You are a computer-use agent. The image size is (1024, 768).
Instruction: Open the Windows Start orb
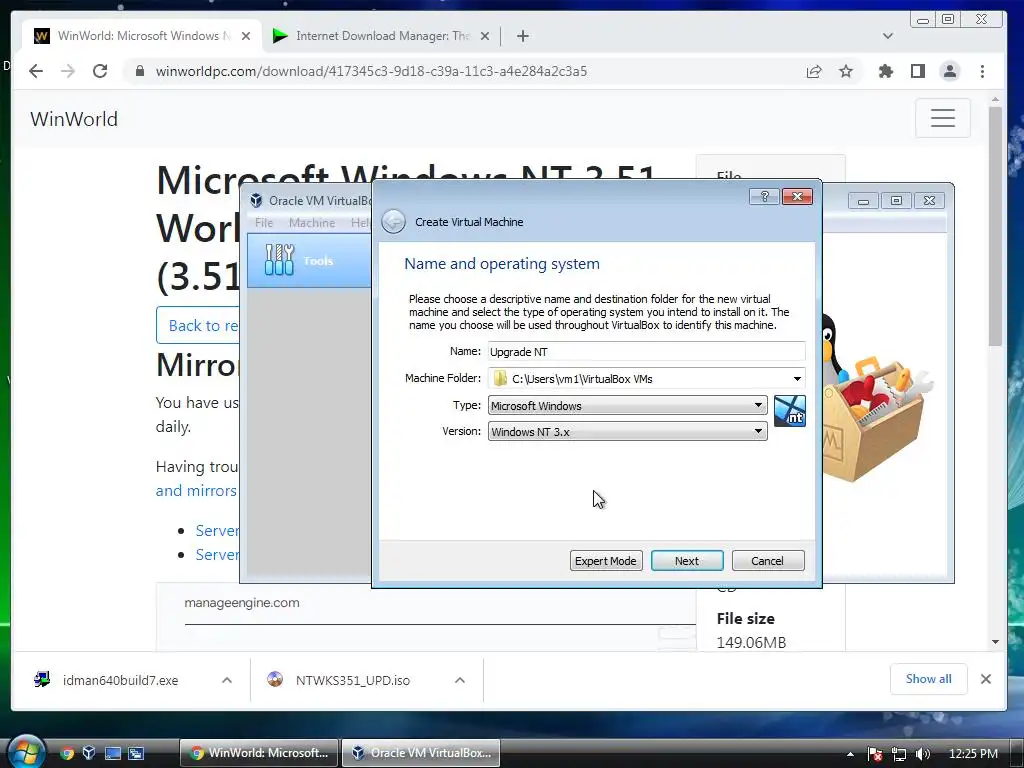click(x=25, y=751)
